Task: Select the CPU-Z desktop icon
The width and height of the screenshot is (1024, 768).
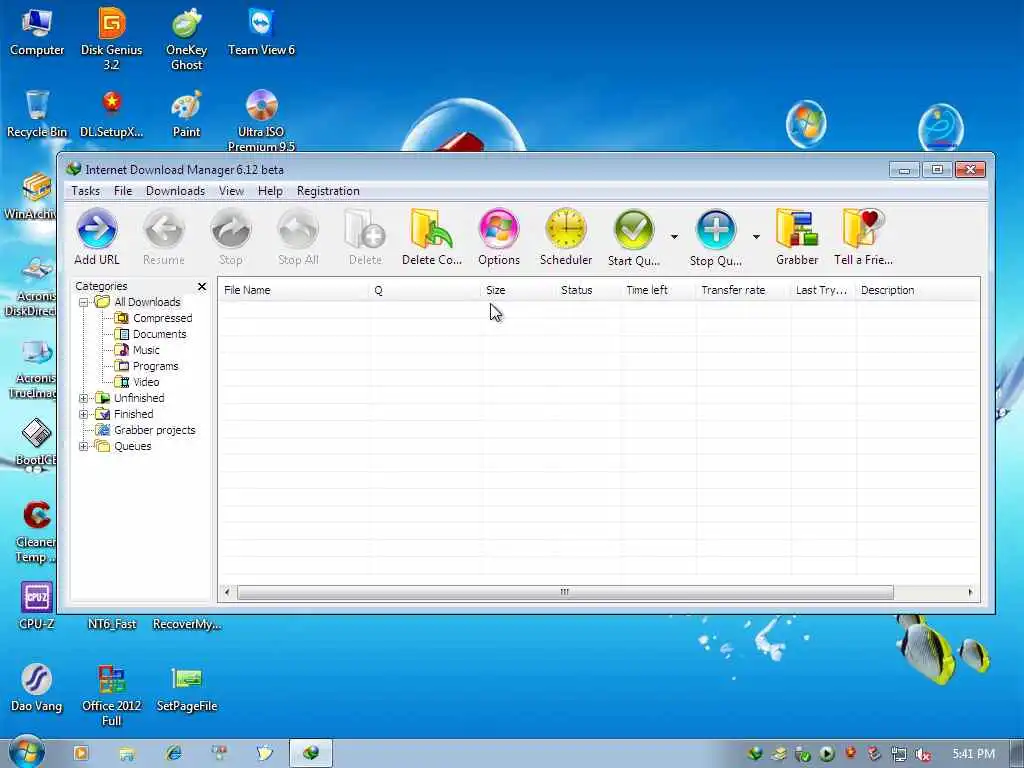Action: tap(37, 605)
